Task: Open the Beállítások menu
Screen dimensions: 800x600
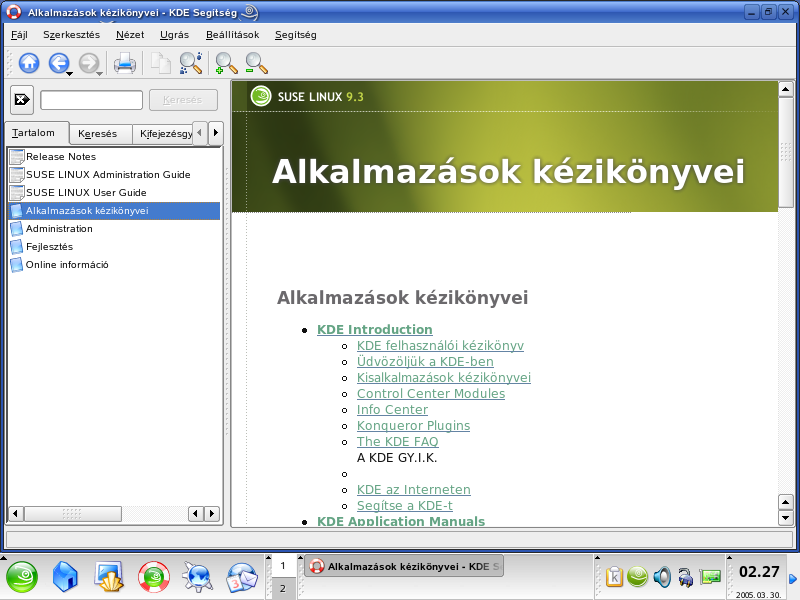Action: [x=233, y=35]
